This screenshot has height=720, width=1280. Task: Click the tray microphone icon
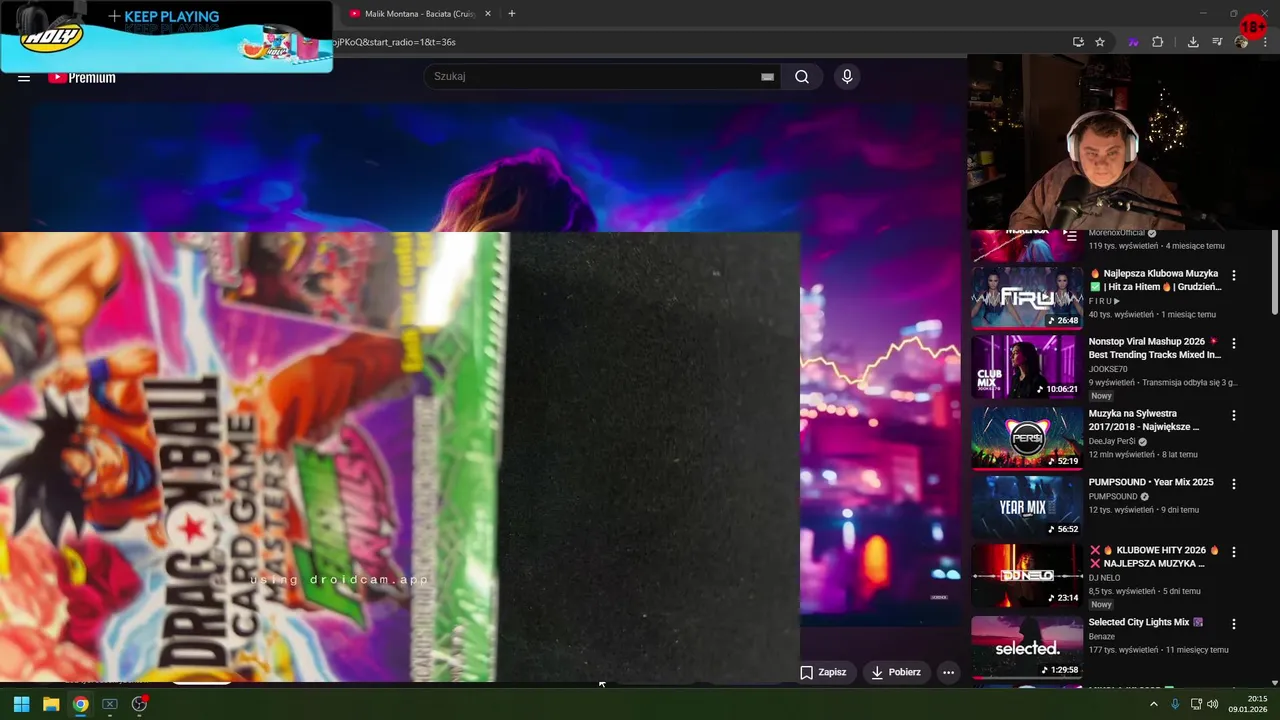tap(1175, 704)
